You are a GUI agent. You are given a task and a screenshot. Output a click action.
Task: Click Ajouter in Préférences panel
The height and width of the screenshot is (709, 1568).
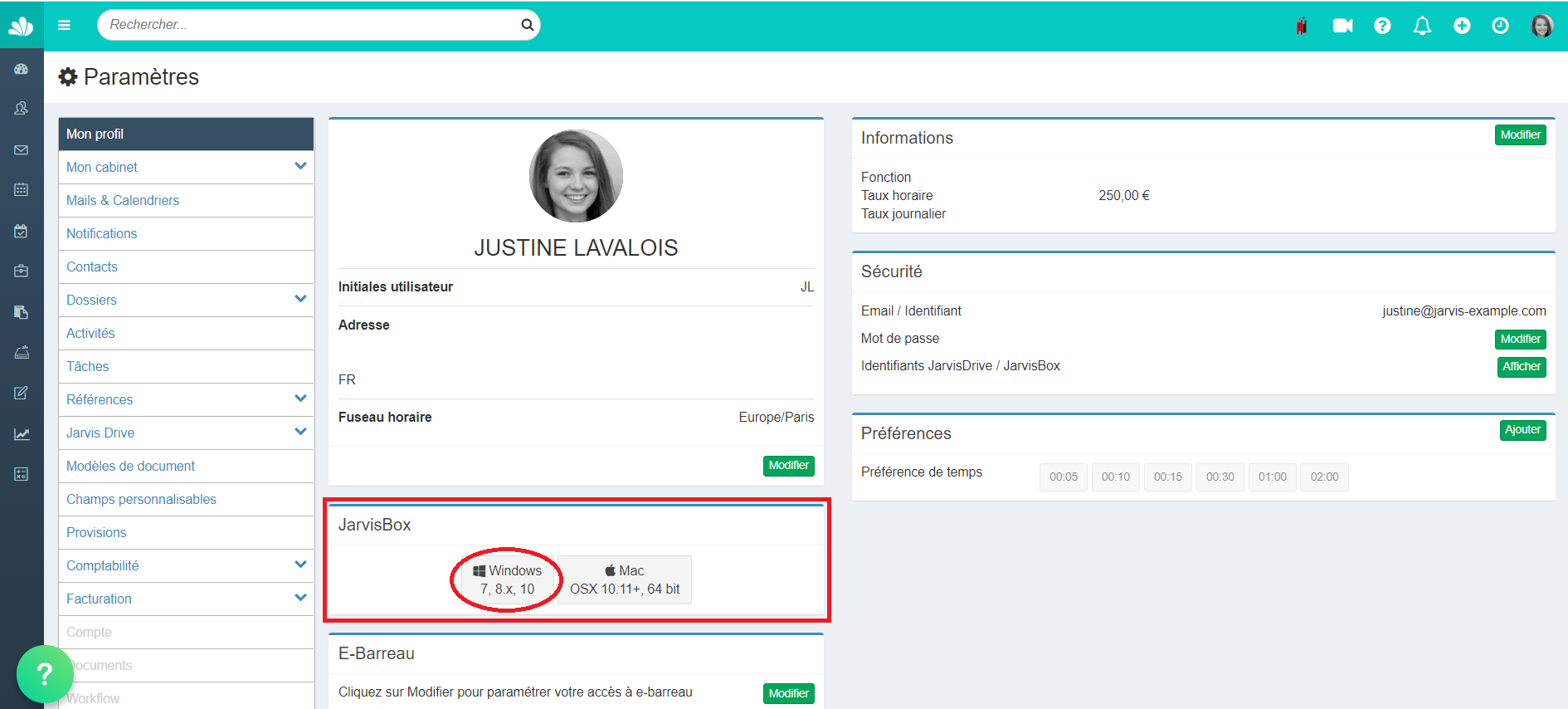tap(1522, 429)
